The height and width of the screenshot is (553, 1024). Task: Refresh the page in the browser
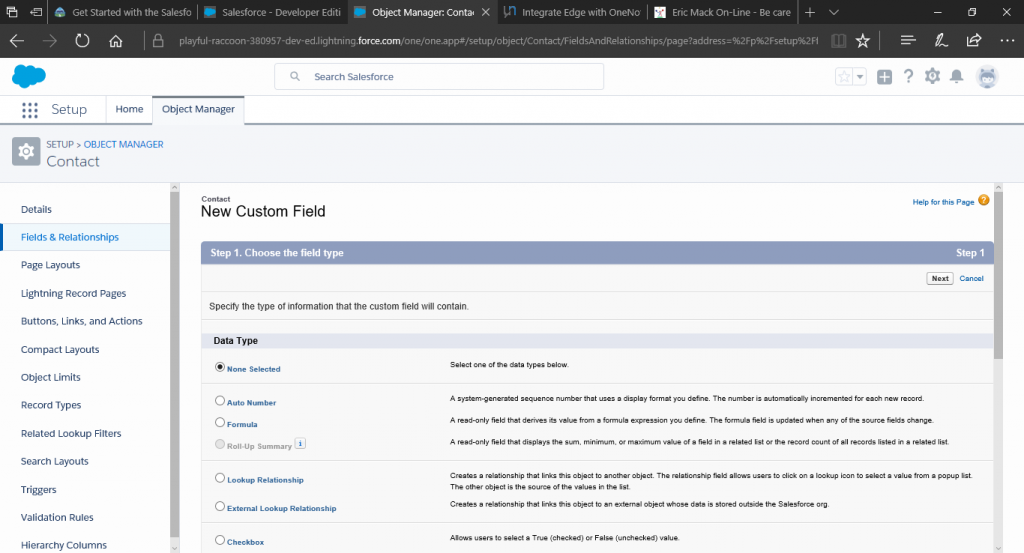pyautogui.click(x=82, y=41)
